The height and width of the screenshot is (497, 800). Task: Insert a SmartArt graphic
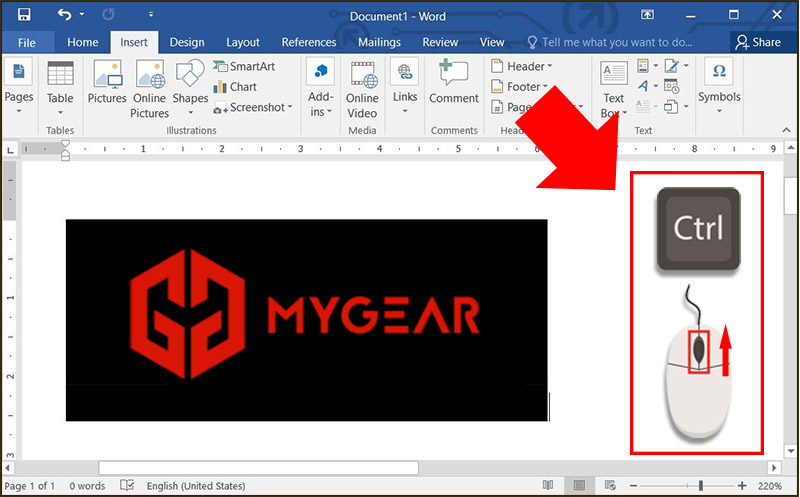point(244,66)
